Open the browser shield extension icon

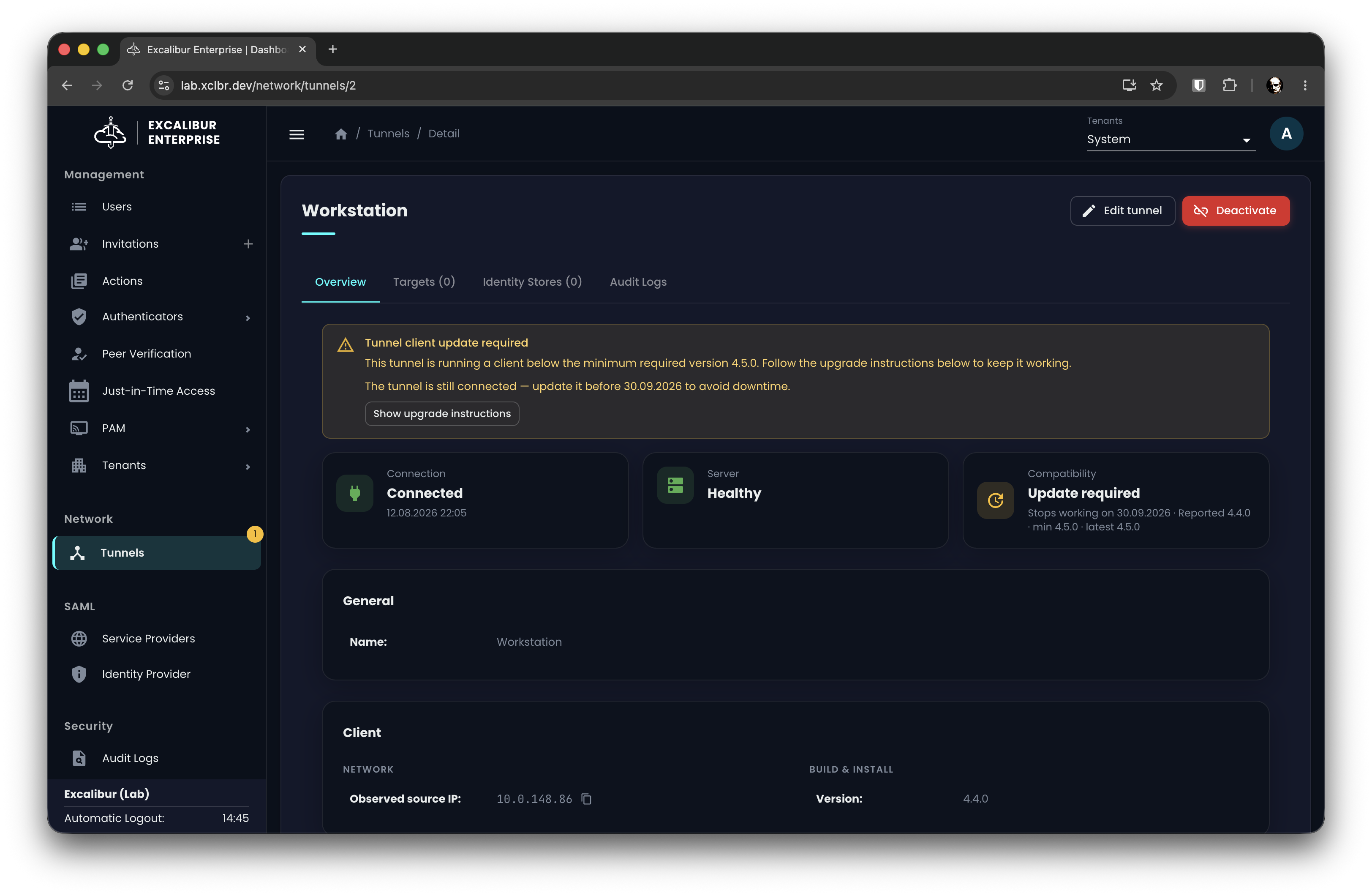[x=1198, y=85]
